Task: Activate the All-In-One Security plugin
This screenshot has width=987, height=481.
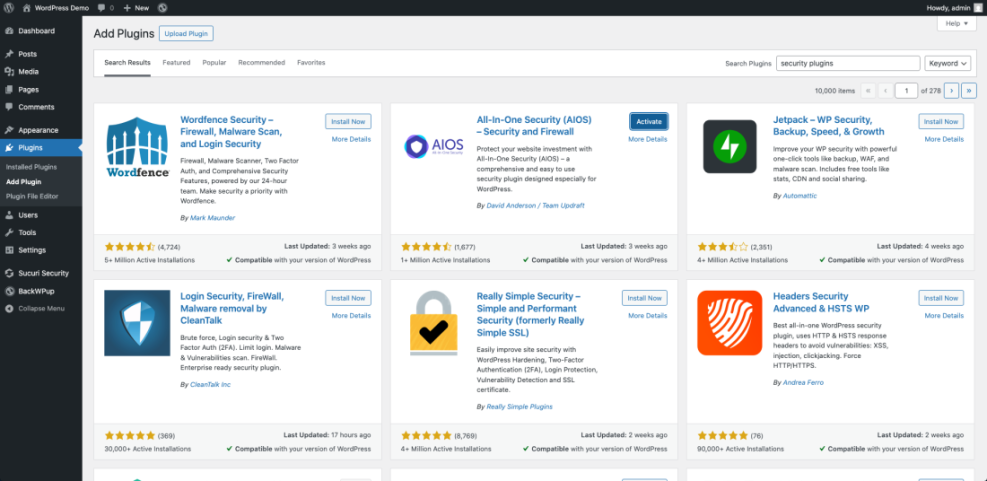Action: coord(649,122)
